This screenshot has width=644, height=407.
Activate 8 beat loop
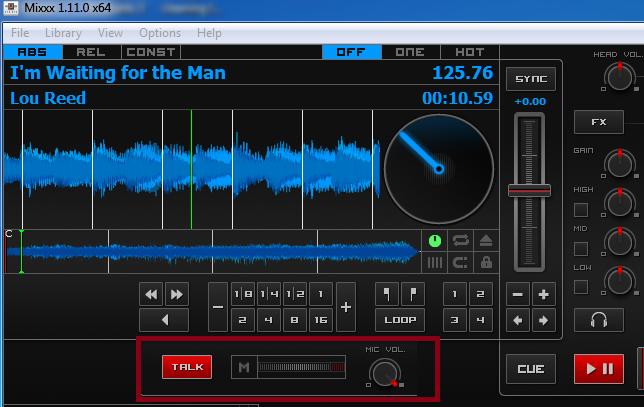tap(295, 320)
